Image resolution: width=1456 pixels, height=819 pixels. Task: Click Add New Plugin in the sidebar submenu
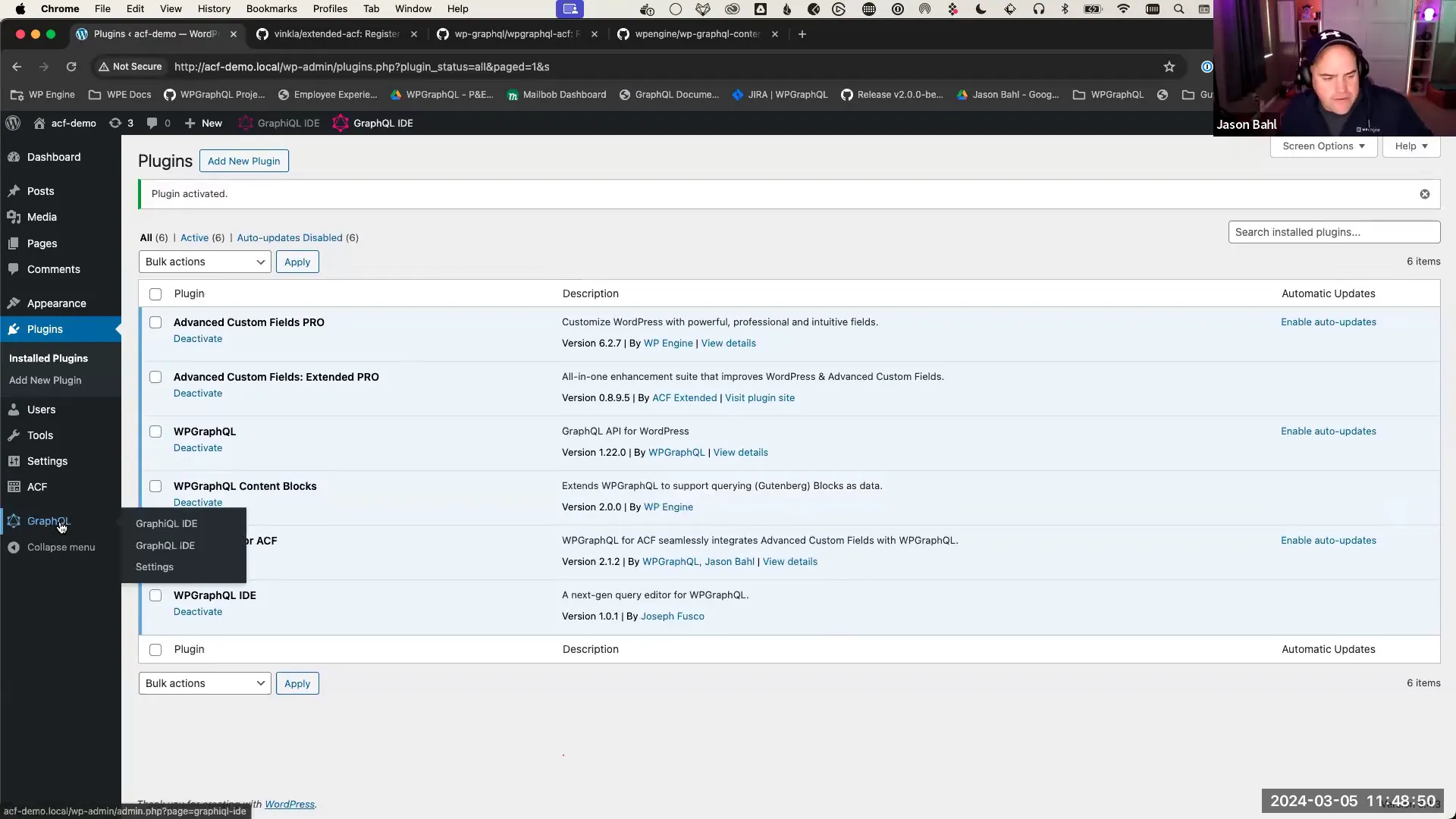(x=45, y=381)
